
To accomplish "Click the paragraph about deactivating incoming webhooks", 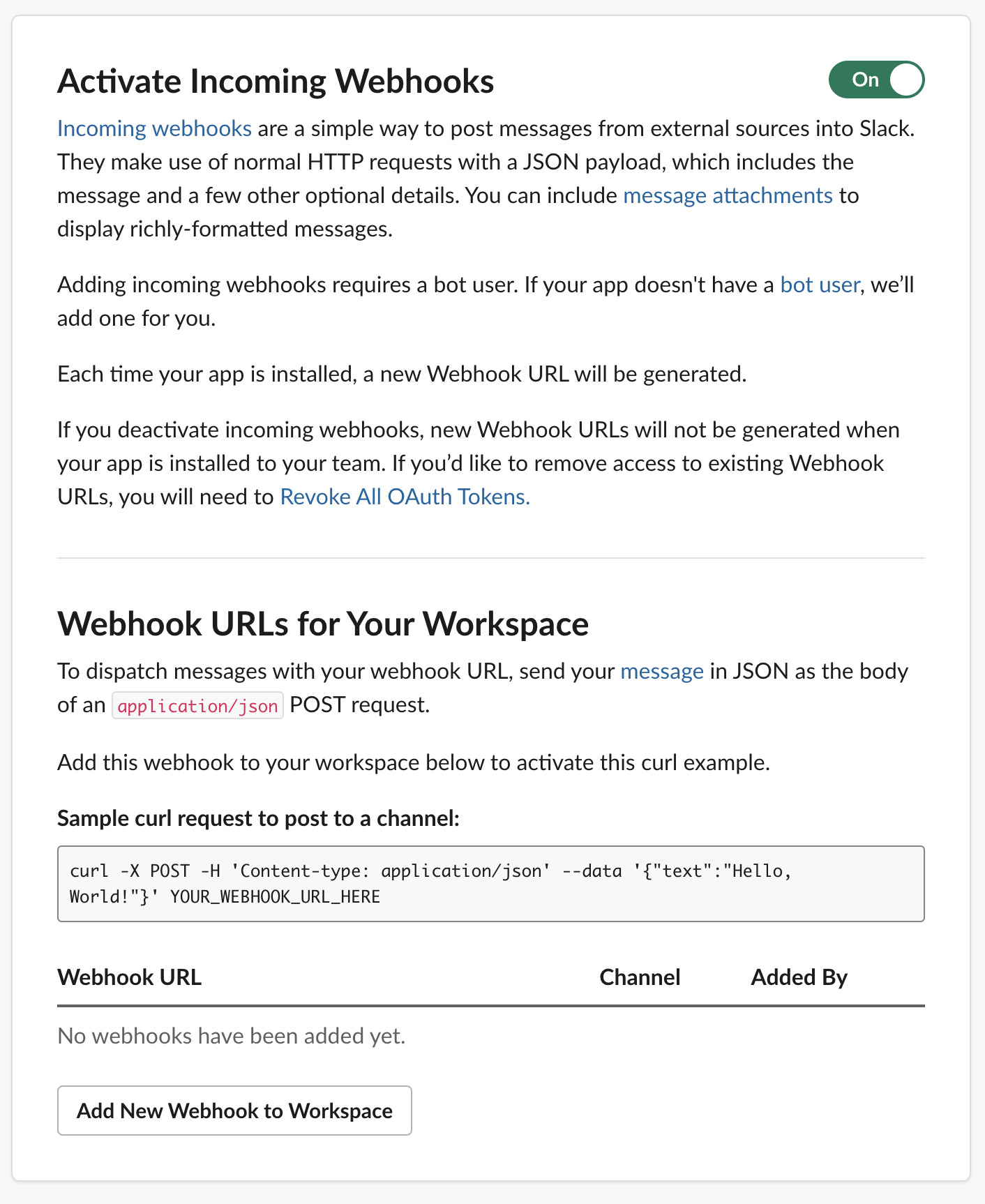I will pos(479,463).
